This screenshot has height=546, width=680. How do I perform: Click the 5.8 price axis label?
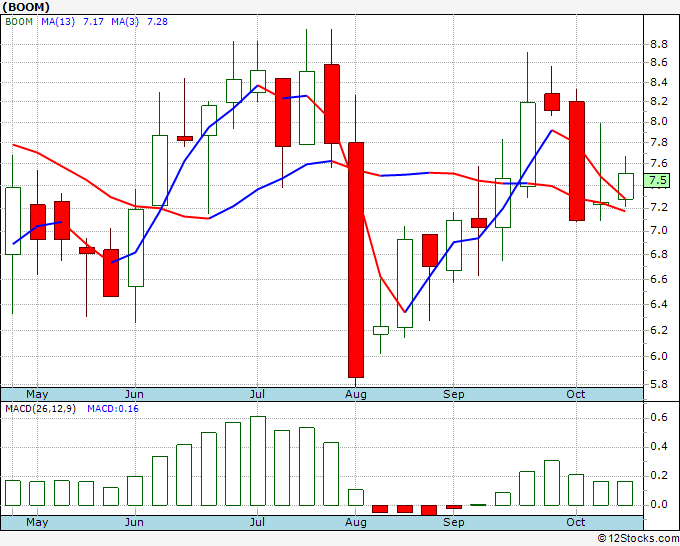(x=658, y=384)
